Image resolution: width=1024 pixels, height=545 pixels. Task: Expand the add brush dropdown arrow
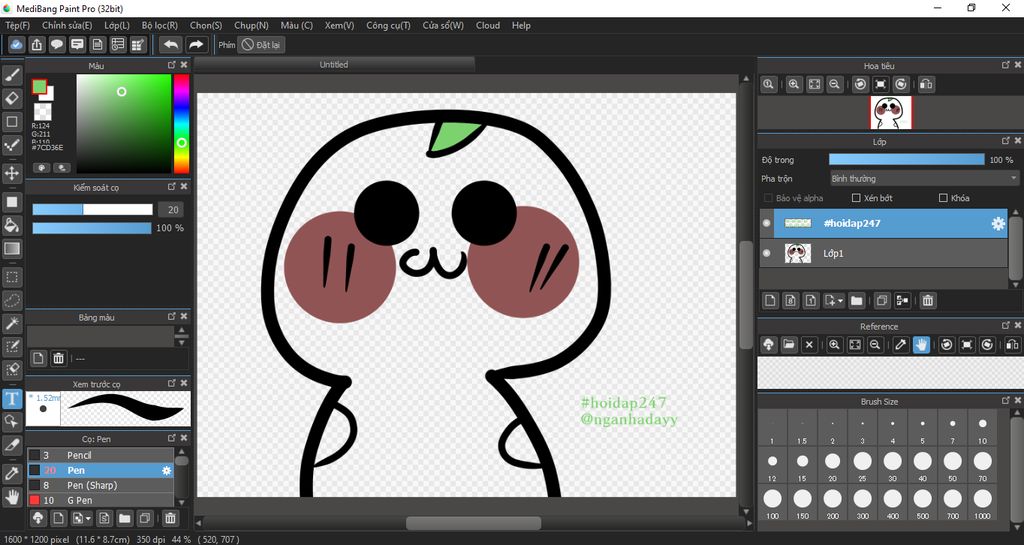(x=88, y=519)
